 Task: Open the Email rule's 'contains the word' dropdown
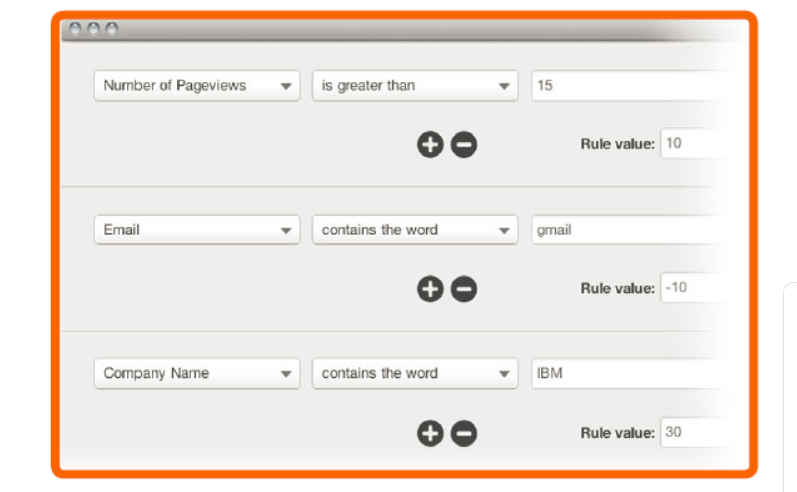tap(415, 230)
